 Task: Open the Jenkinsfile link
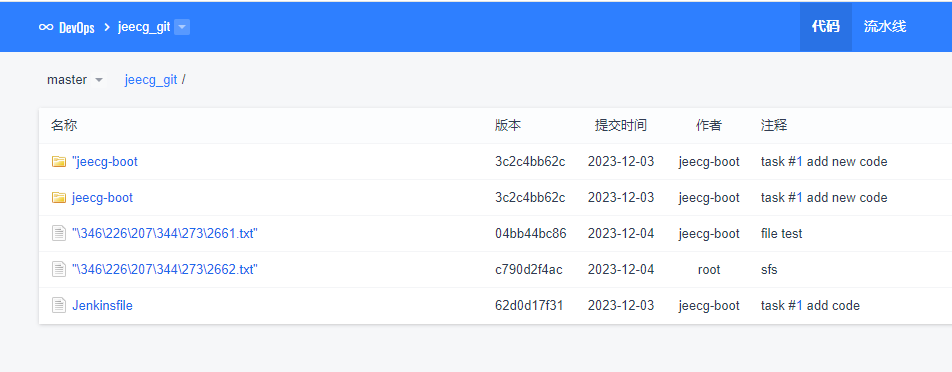pos(102,305)
